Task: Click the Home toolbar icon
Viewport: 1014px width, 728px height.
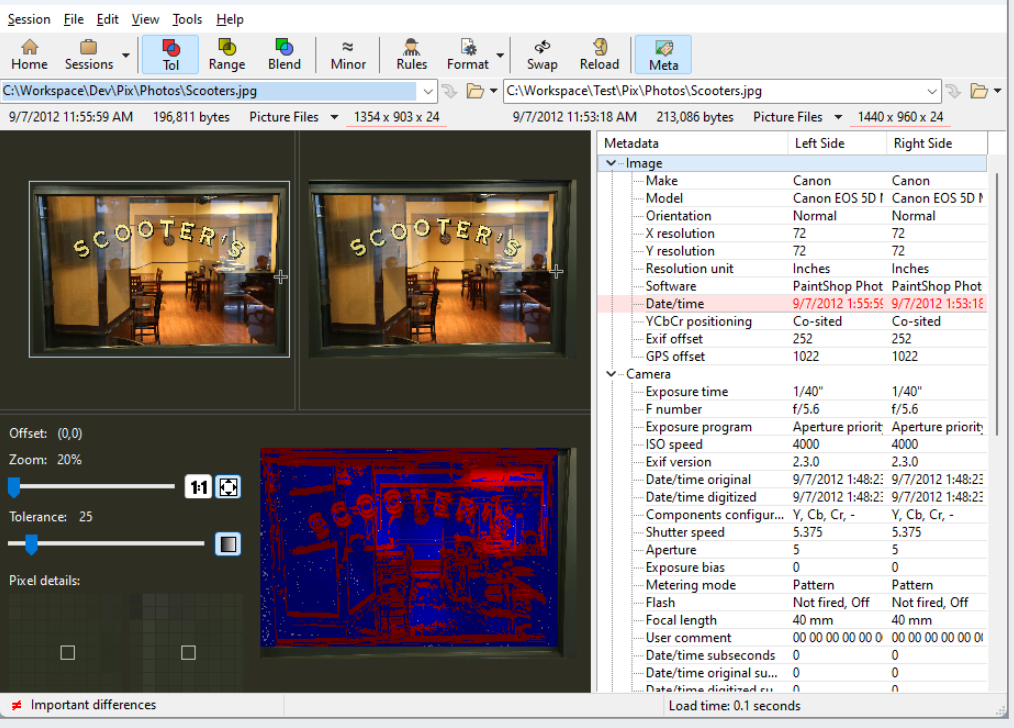Action: point(29,55)
